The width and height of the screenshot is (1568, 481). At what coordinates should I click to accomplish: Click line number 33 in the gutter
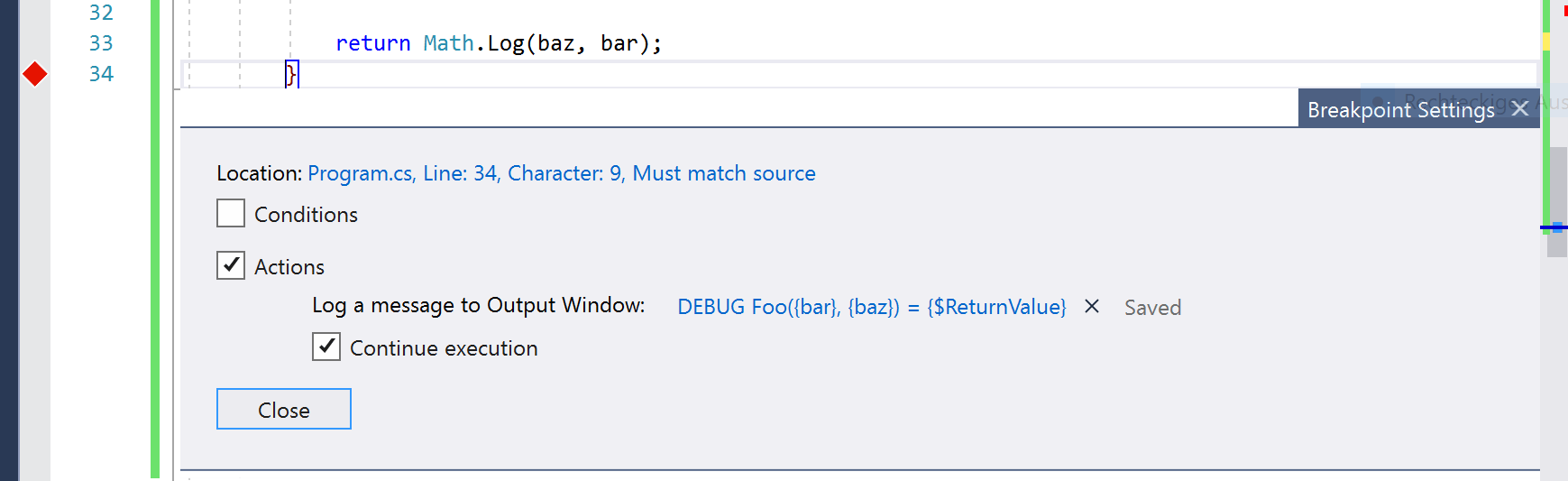click(x=101, y=43)
